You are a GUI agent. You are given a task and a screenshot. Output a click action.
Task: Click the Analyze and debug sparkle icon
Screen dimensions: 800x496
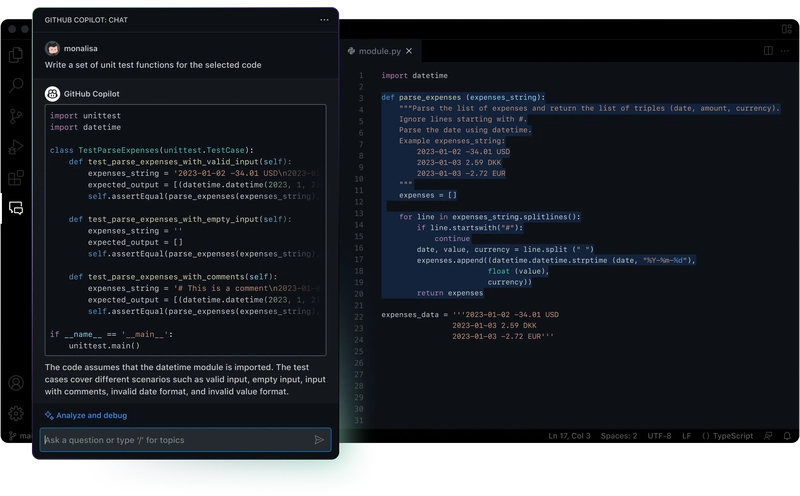[x=49, y=415]
